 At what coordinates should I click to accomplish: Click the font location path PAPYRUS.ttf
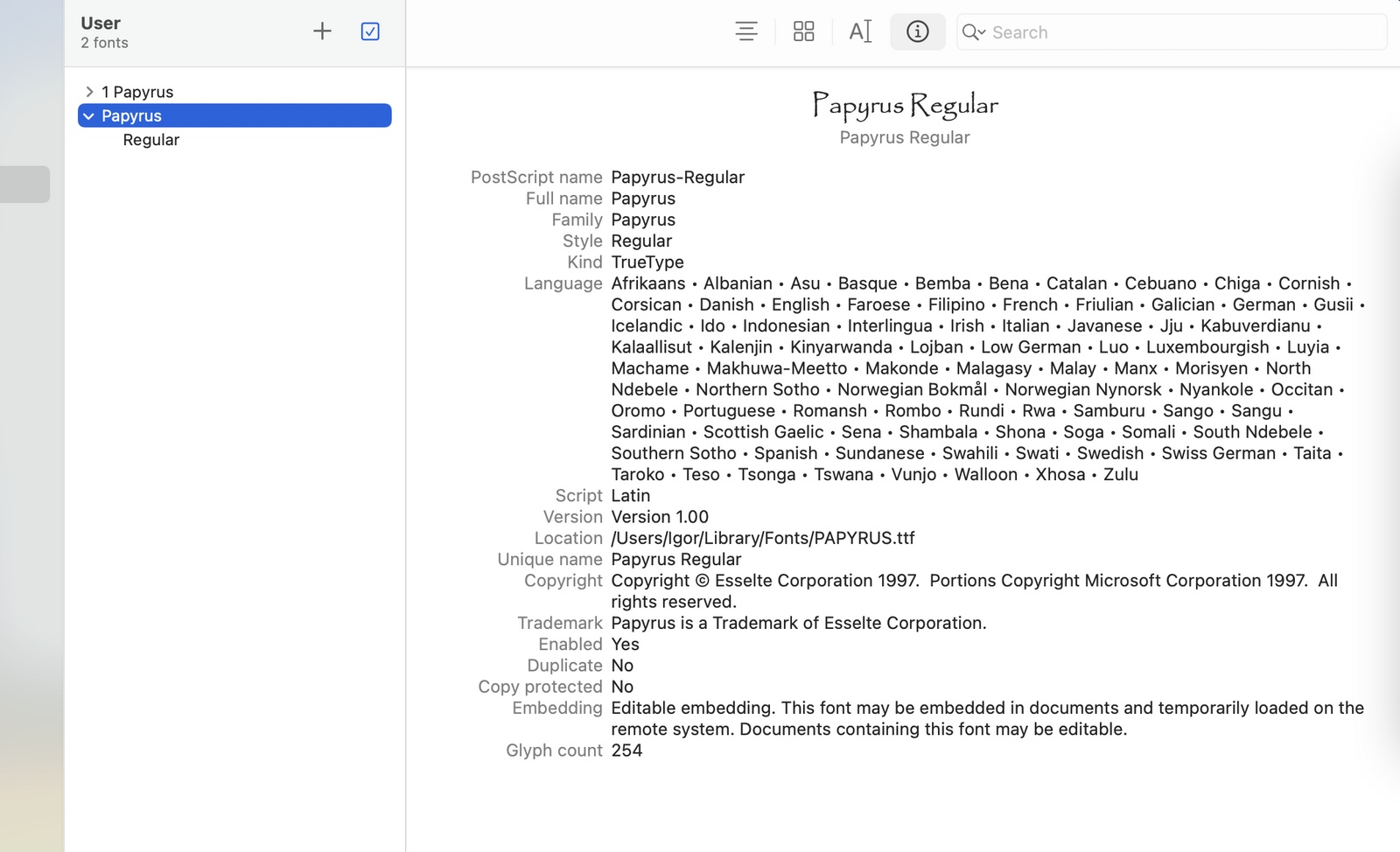coord(763,538)
